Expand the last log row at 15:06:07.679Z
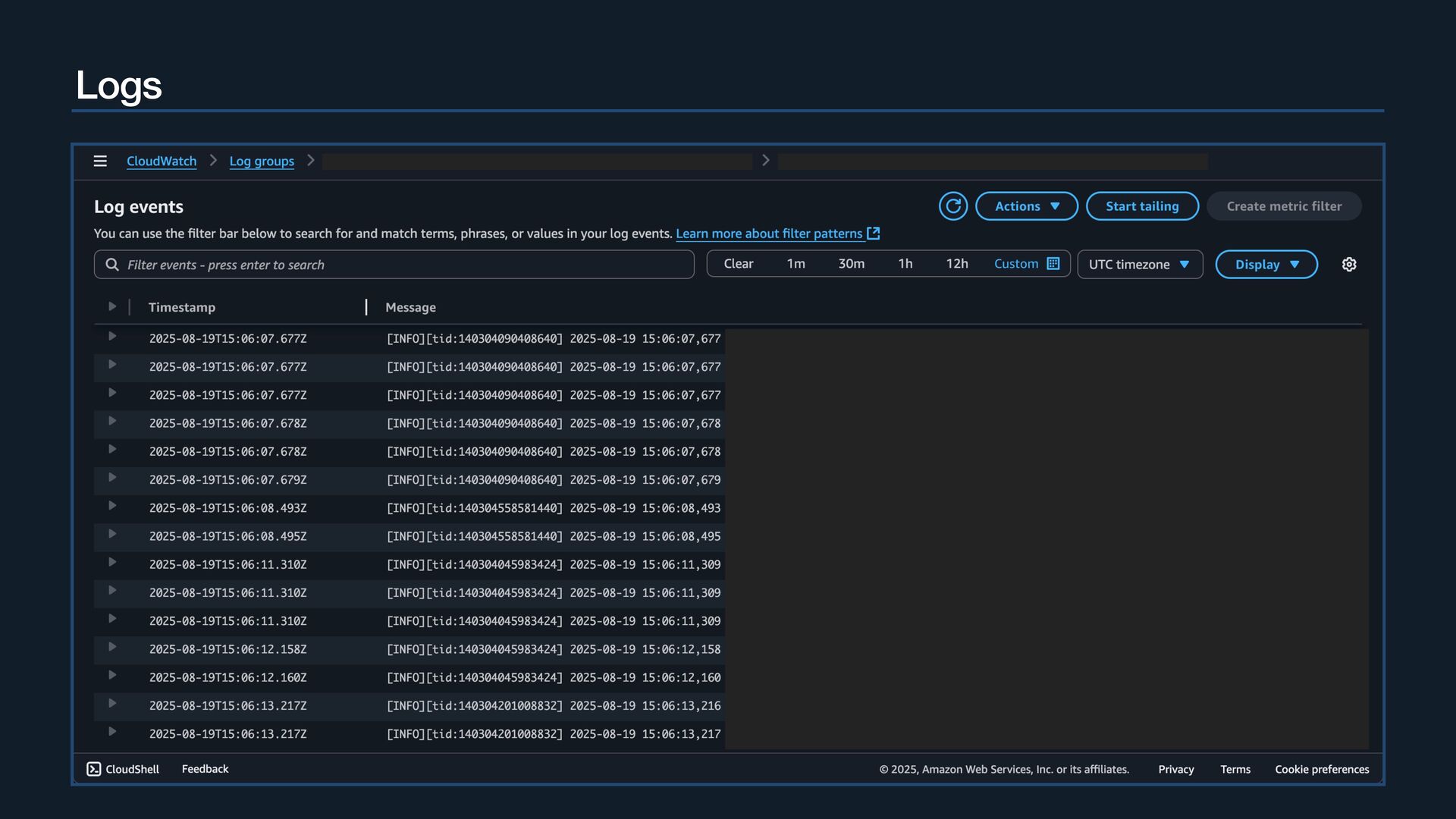This screenshot has height=819, width=1456. 112,478
